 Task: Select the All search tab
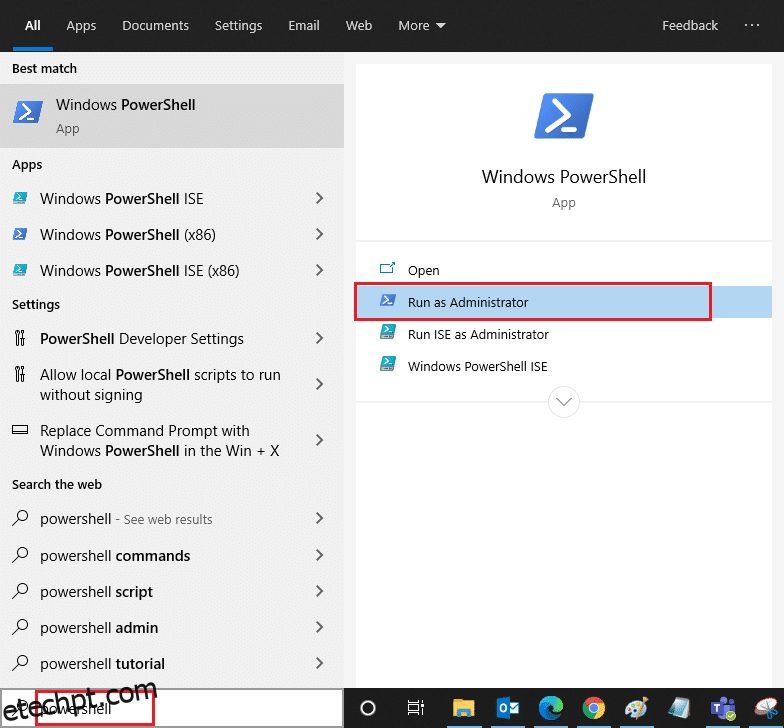click(32, 26)
